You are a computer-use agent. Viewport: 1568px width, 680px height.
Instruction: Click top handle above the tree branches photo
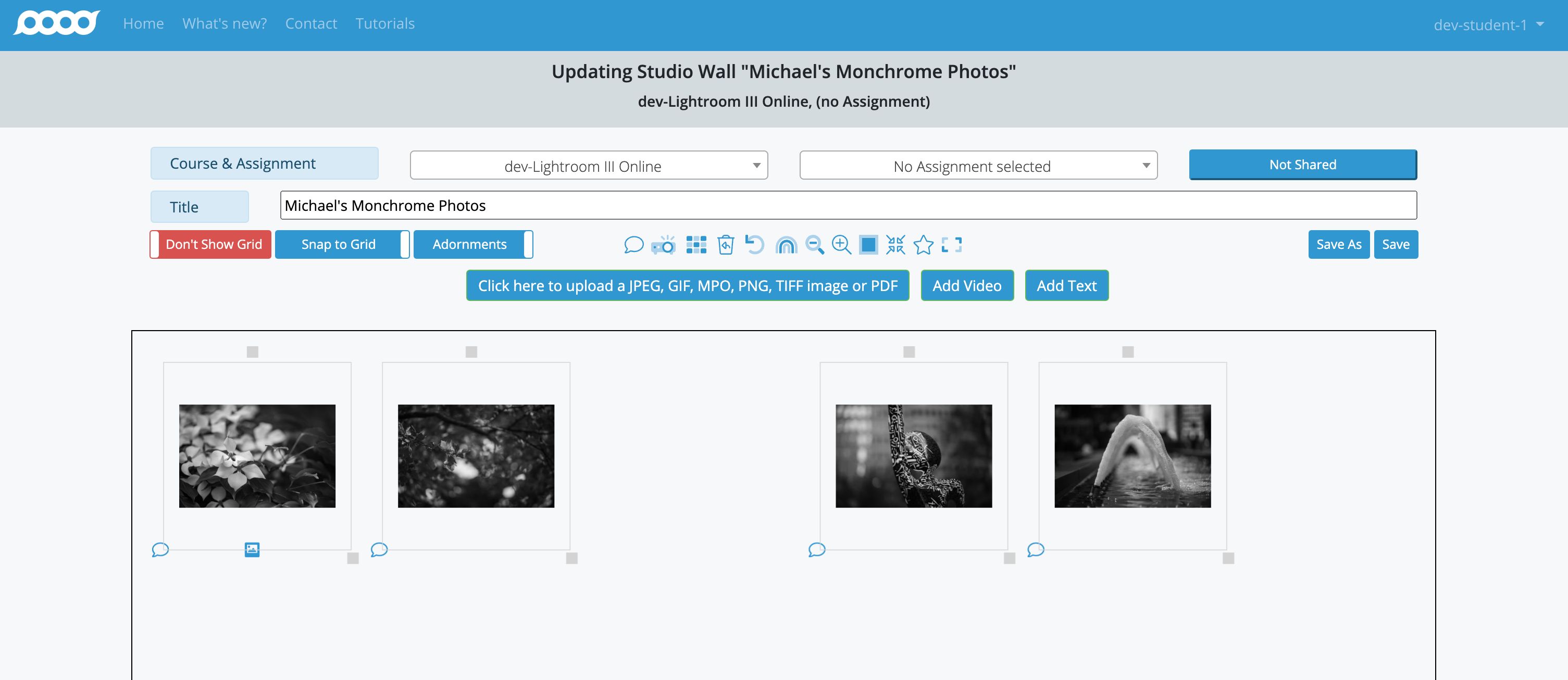[x=471, y=351]
